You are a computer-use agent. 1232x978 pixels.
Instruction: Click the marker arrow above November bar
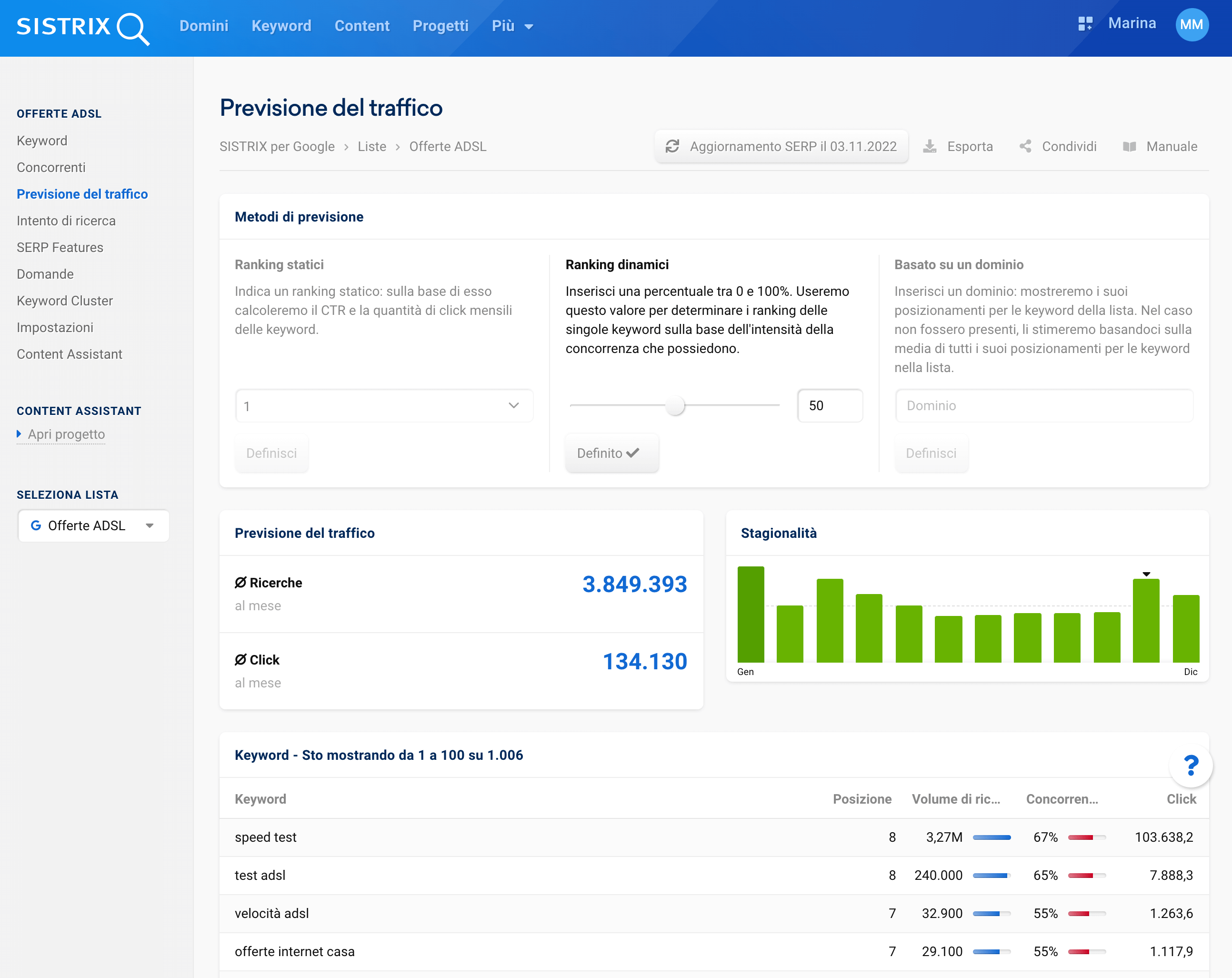coord(1146,574)
